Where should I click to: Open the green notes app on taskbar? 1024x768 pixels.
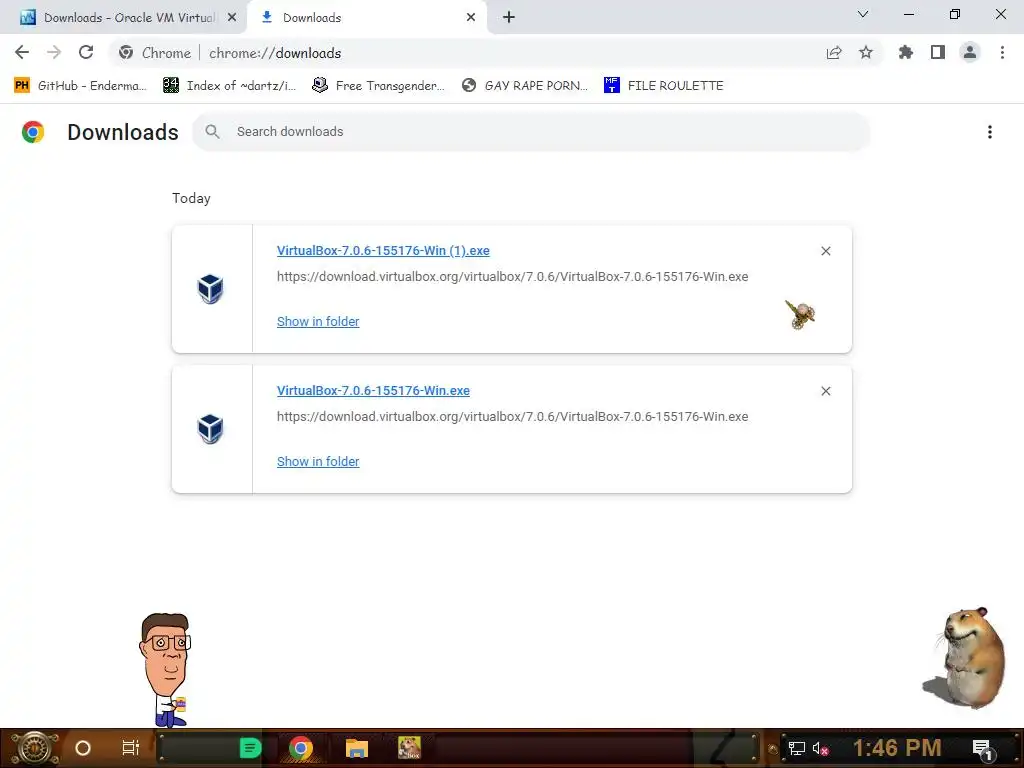250,748
